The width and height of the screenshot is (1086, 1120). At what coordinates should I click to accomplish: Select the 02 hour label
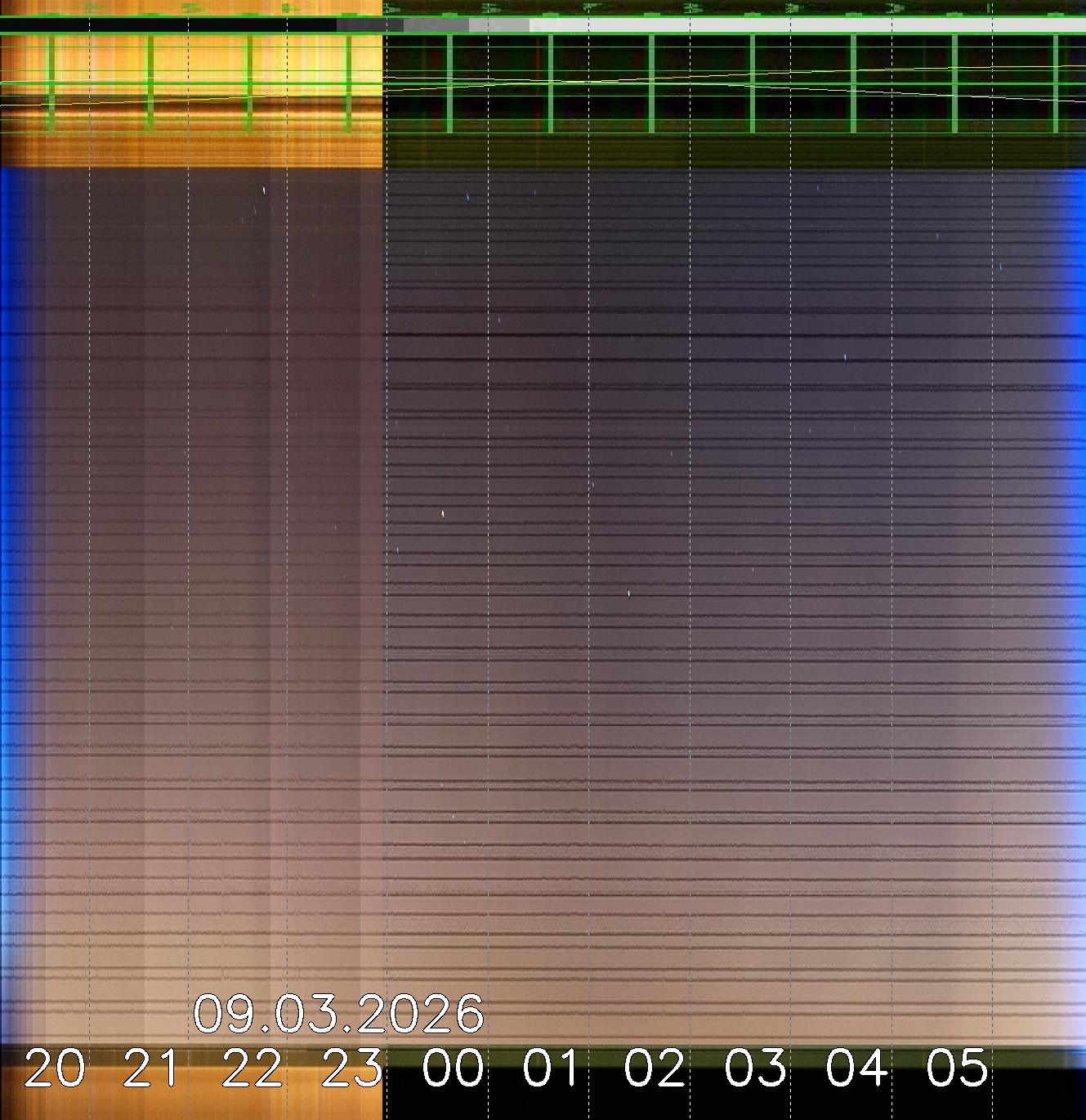tap(655, 1068)
